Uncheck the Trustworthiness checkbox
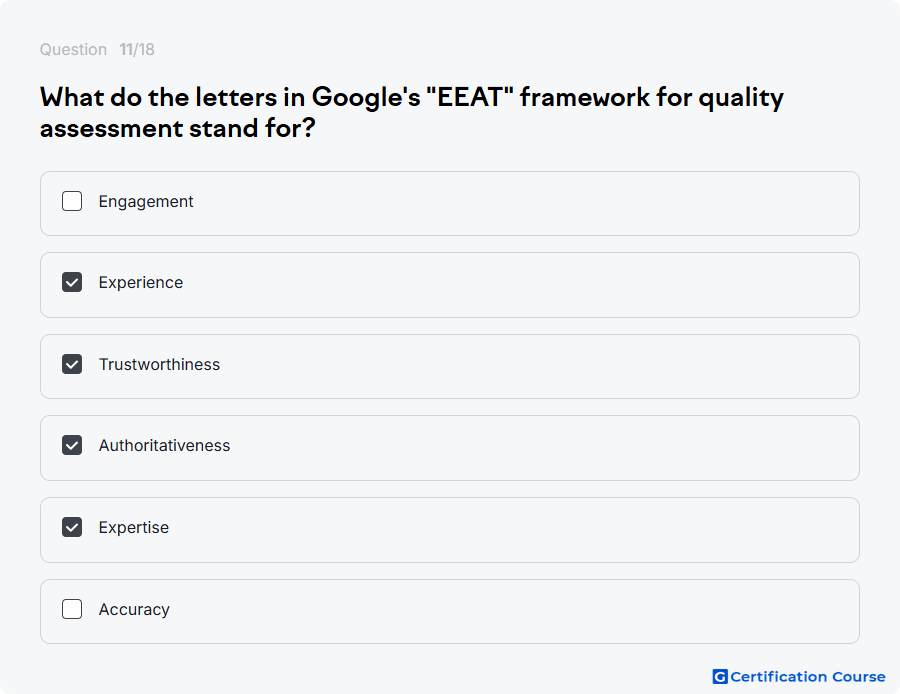The width and height of the screenshot is (900, 694). point(72,364)
